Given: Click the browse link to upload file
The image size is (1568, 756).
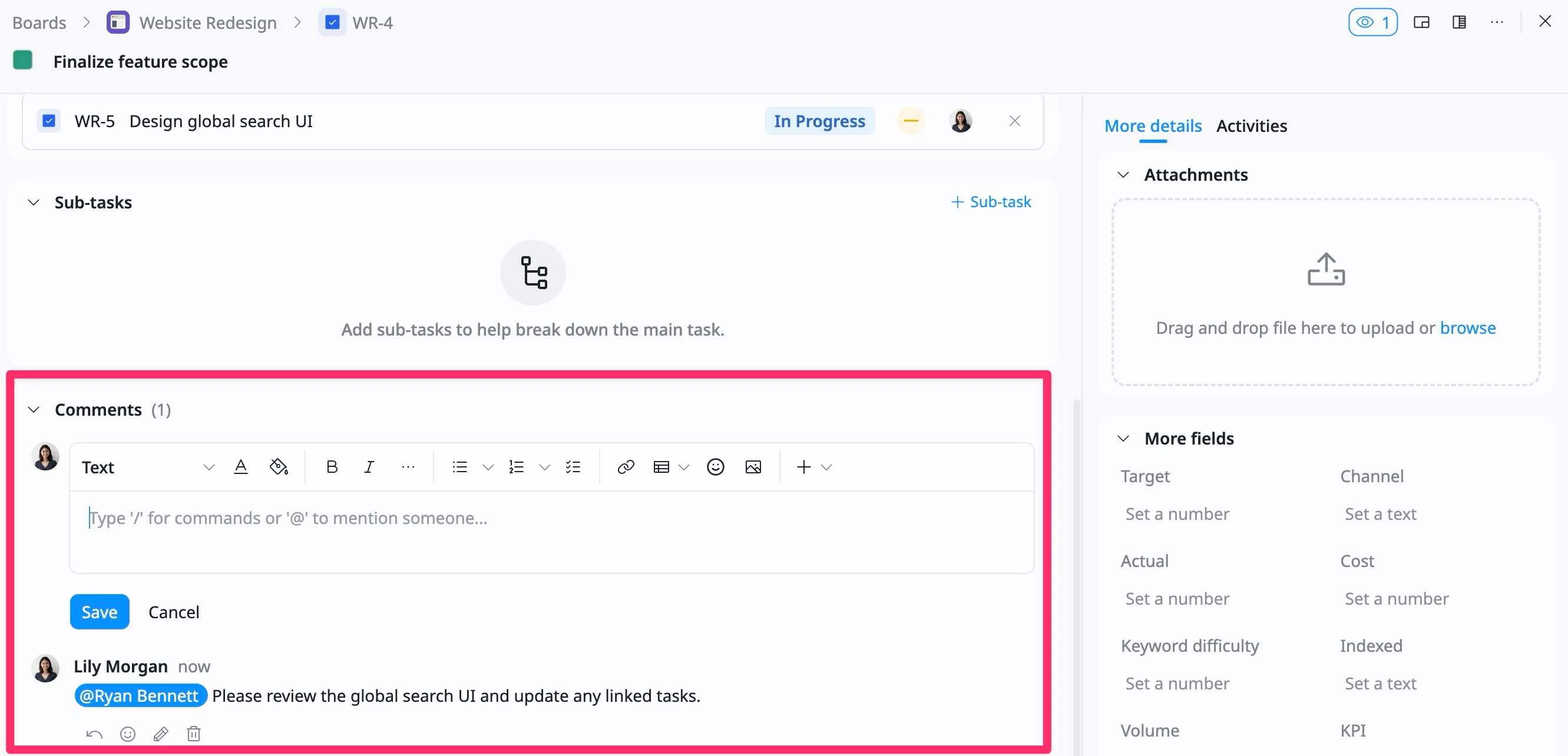Looking at the screenshot, I should [1467, 328].
